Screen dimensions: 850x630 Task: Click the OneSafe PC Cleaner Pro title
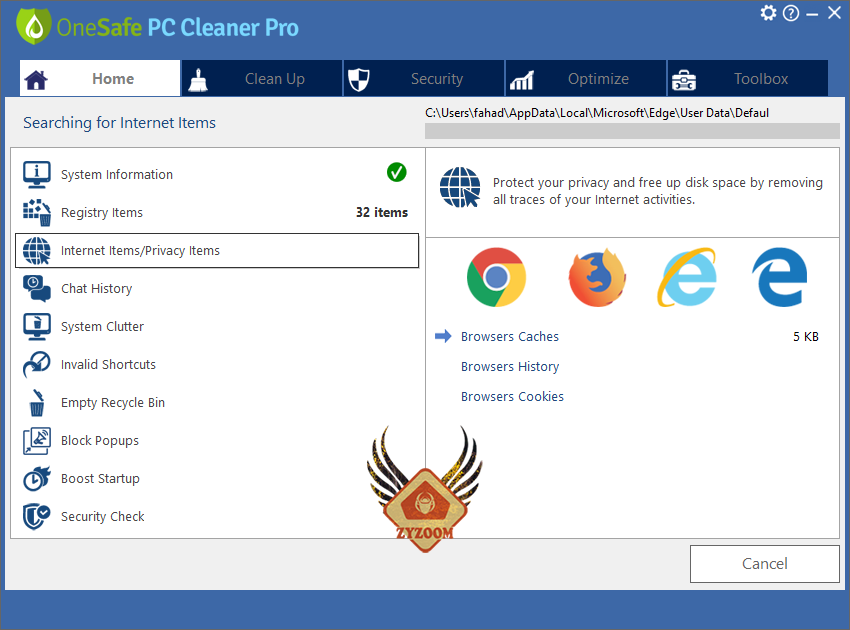(x=177, y=28)
